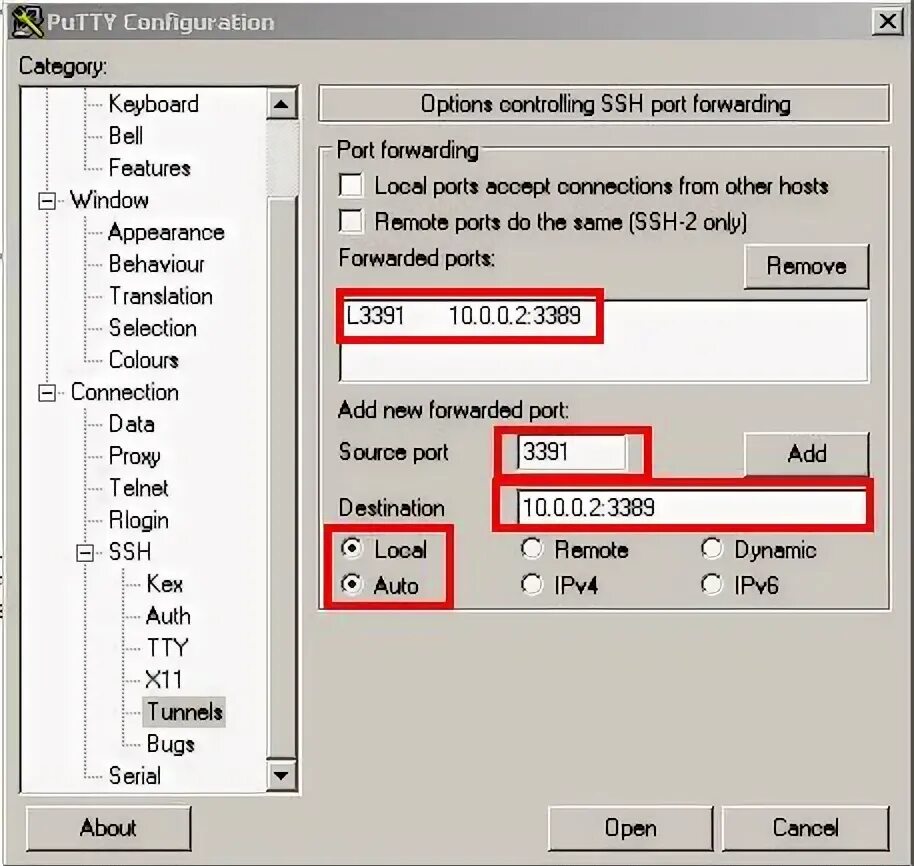Click the Add forwarded port button
The width and height of the screenshot is (914, 866).
pyautogui.click(x=806, y=453)
